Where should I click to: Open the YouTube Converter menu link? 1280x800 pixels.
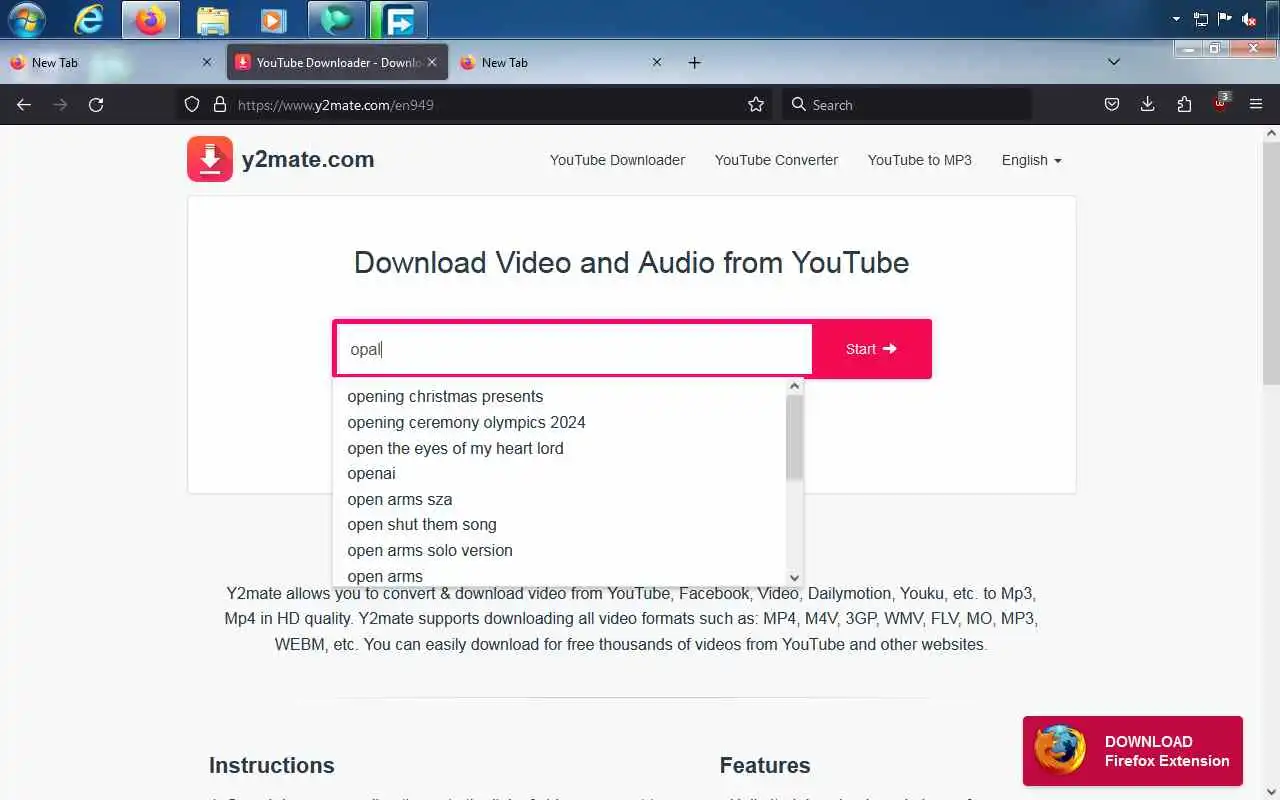776,160
